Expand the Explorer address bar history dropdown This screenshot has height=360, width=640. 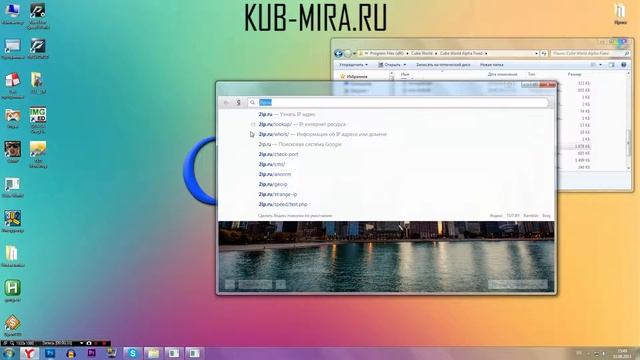click(536, 53)
